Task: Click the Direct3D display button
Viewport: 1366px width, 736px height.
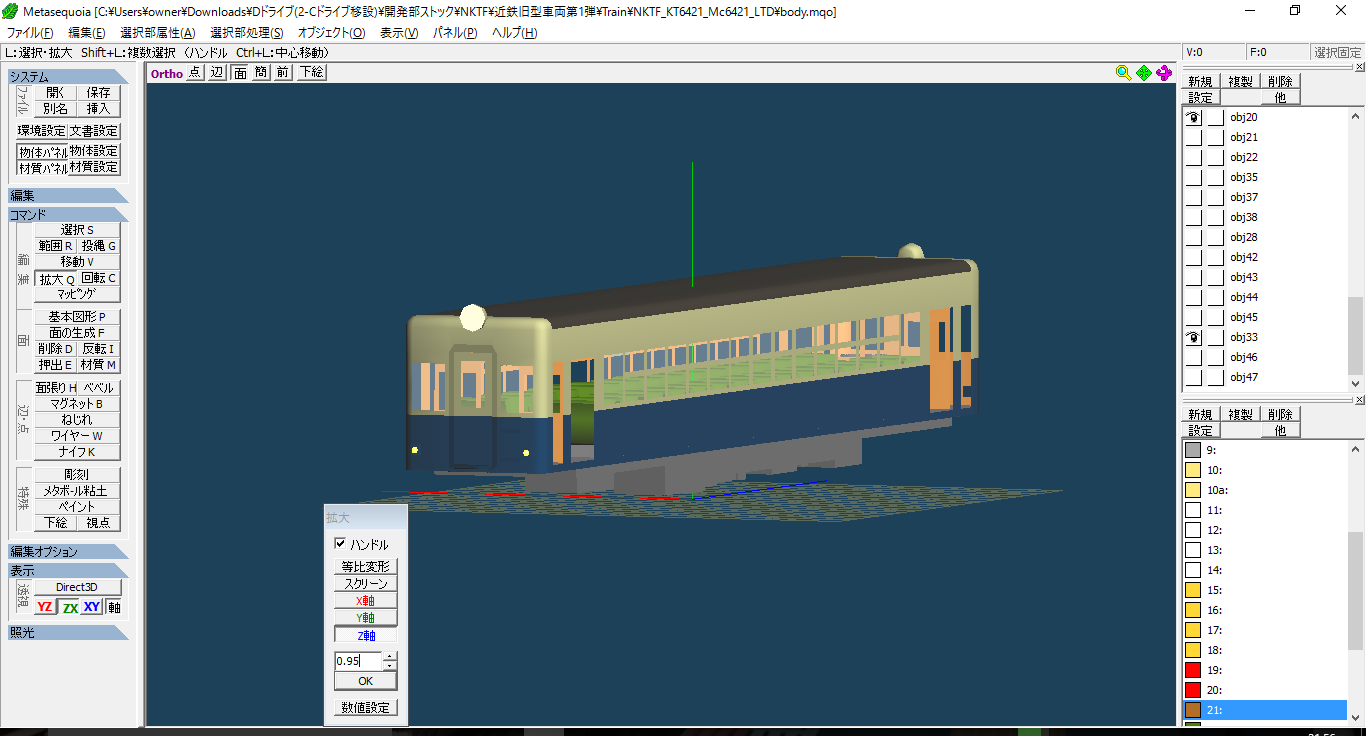Action: pyautogui.click(x=77, y=588)
